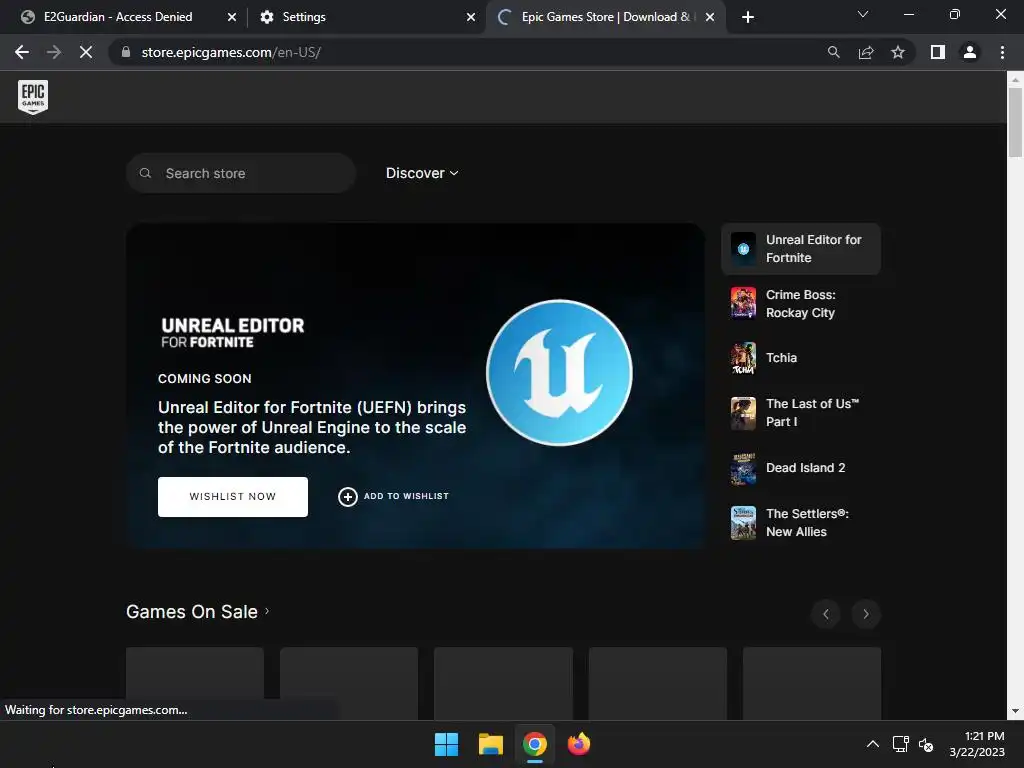Click the UNREAL EDITOR FOR FORTNITE title
This screenshot has width=1024, height=768.
pos(232,333)
